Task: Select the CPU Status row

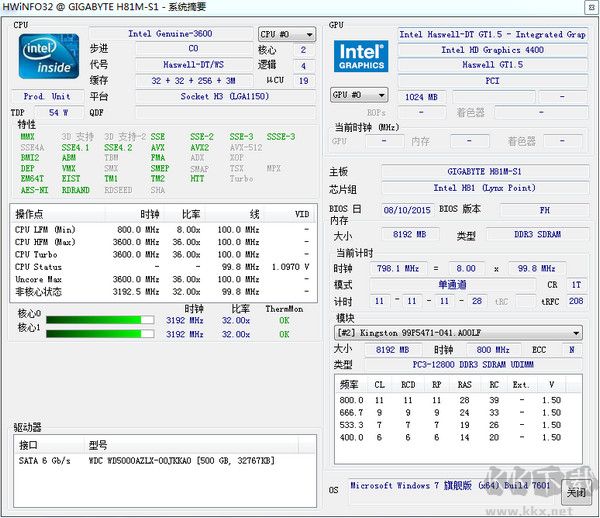Action: pyautogui.click(x=163, y=267)
